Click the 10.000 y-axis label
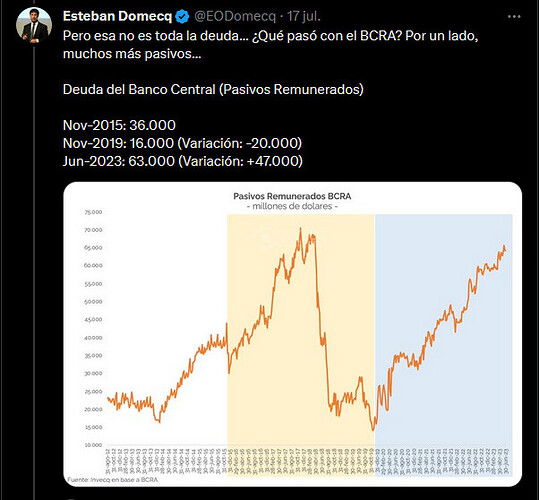Image resolution: width=539 pixels, height=500 pixels. click(x=93, y=445)
